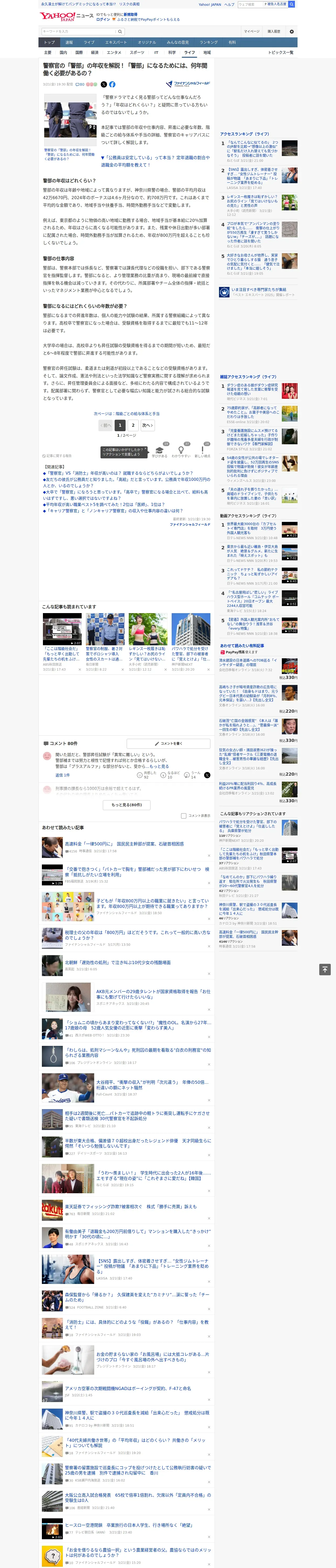Viewport: 336px width, 1568px height.
Task: Click ヘルプ link at top
Action: [229, 4]
